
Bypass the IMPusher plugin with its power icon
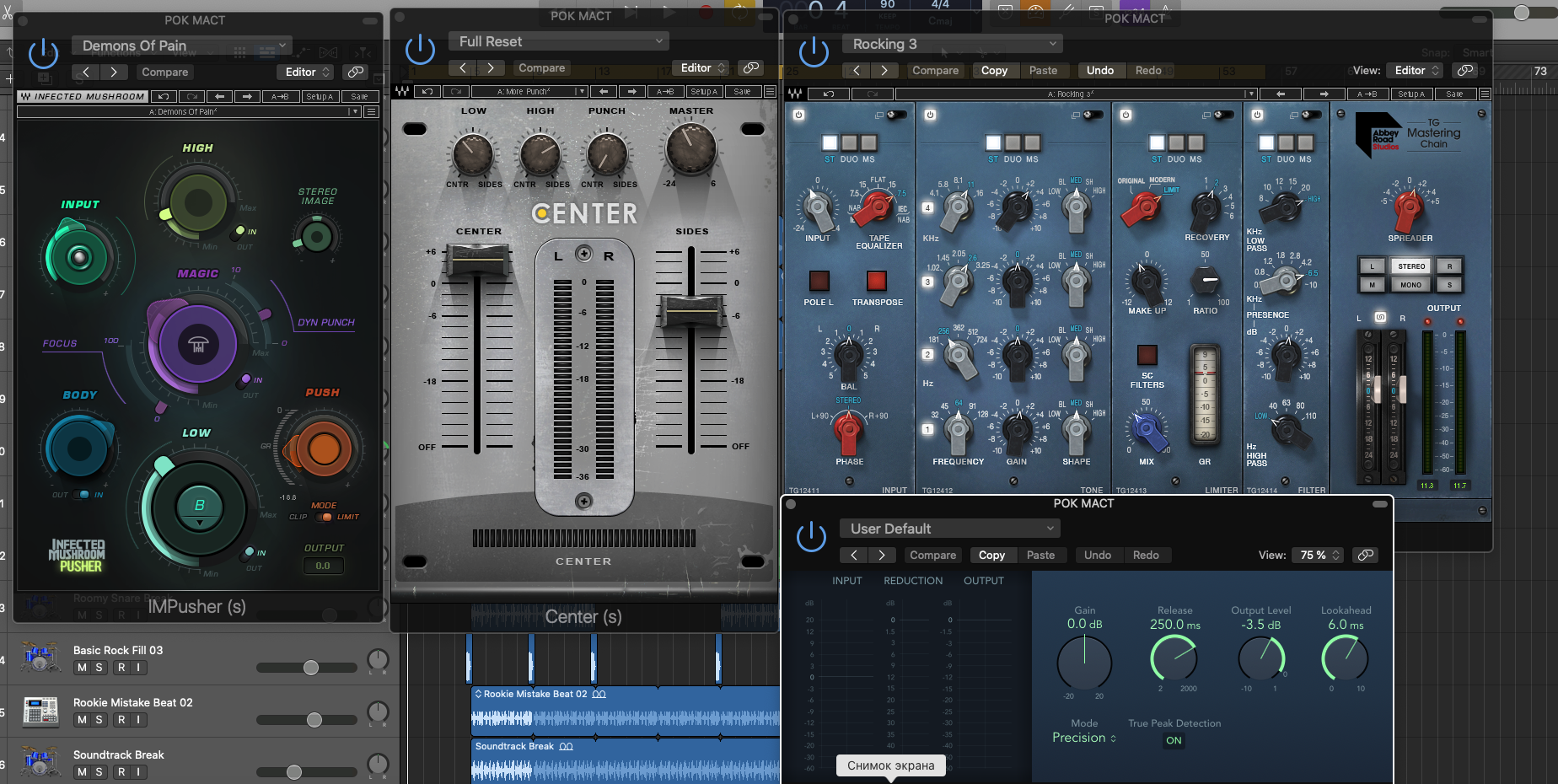(43, 54)
